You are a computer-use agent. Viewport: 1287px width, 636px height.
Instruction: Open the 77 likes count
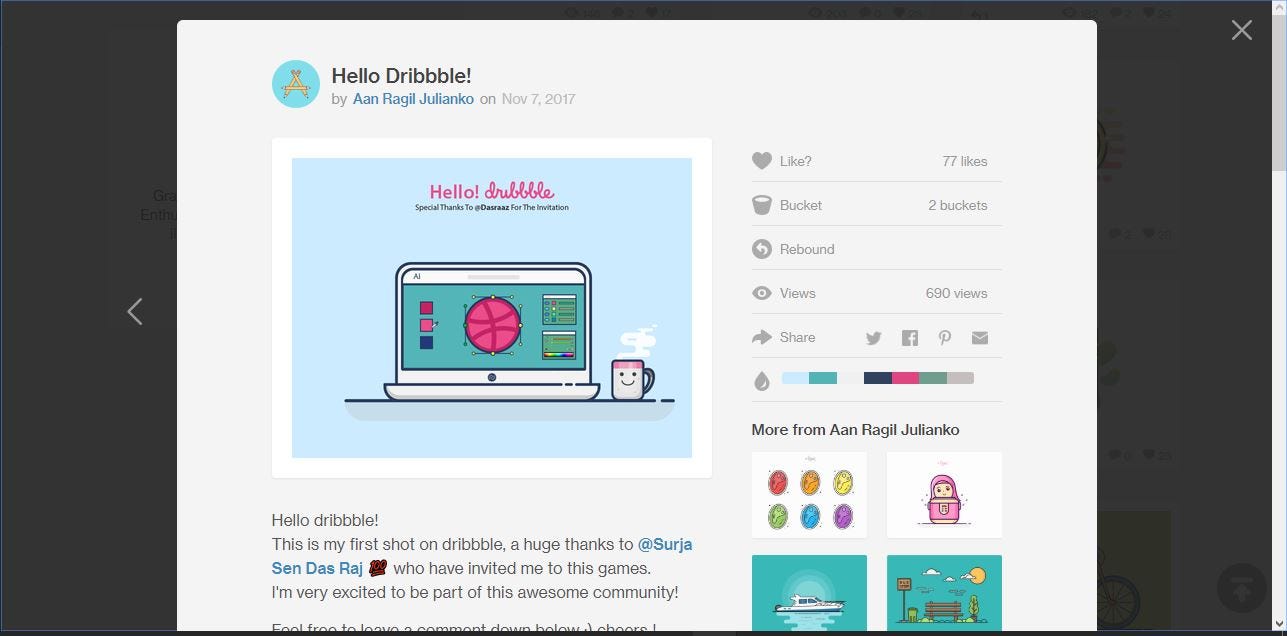[964, 161]
